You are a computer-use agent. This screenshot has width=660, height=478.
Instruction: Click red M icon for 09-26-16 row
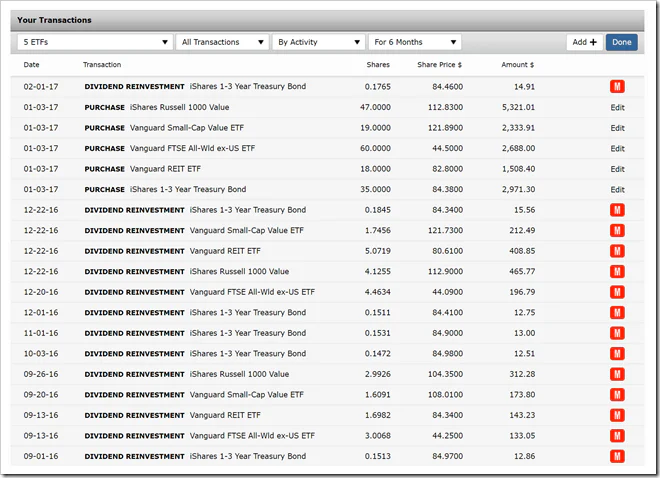[x=617, y=374]
